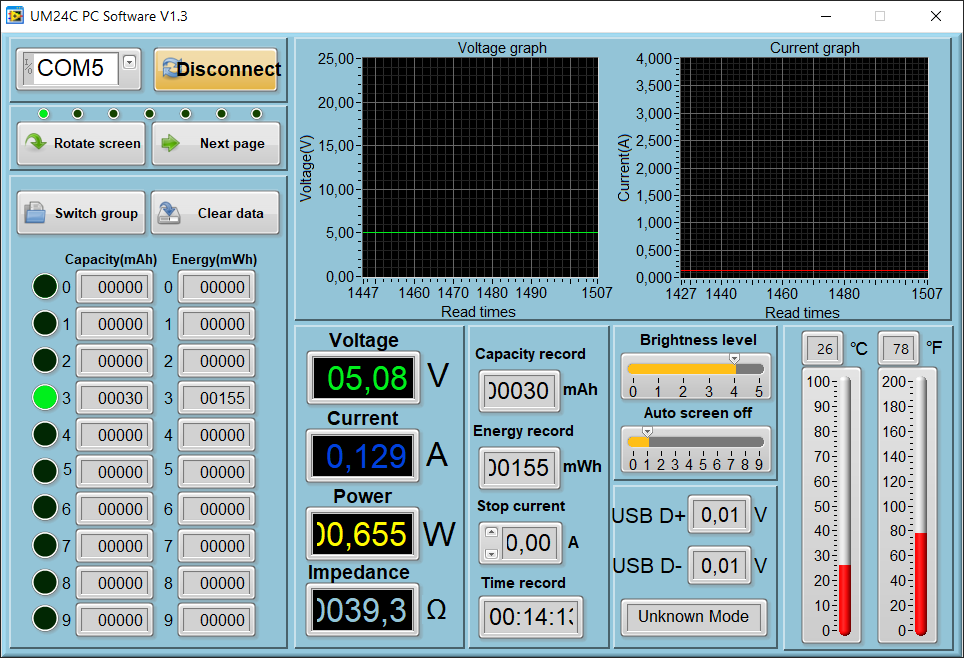Click the UM24C app icon in title bar

point(14,16)
